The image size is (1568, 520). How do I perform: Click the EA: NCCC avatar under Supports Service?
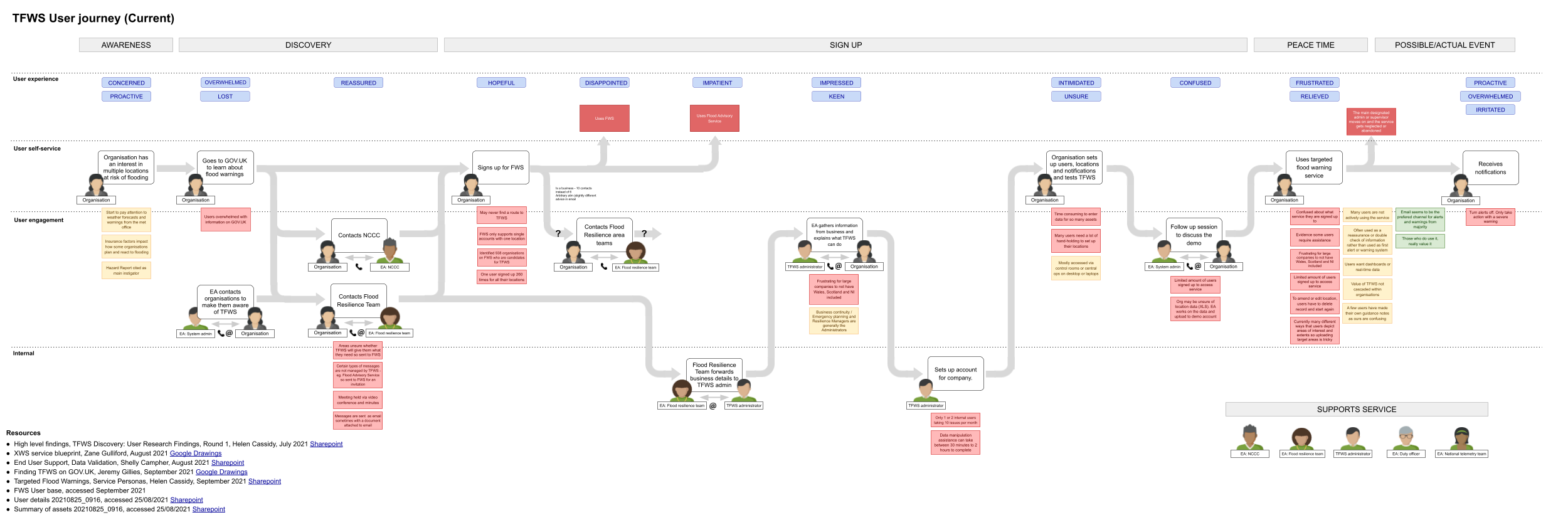pyautogui.click(x=1249, y=437)
